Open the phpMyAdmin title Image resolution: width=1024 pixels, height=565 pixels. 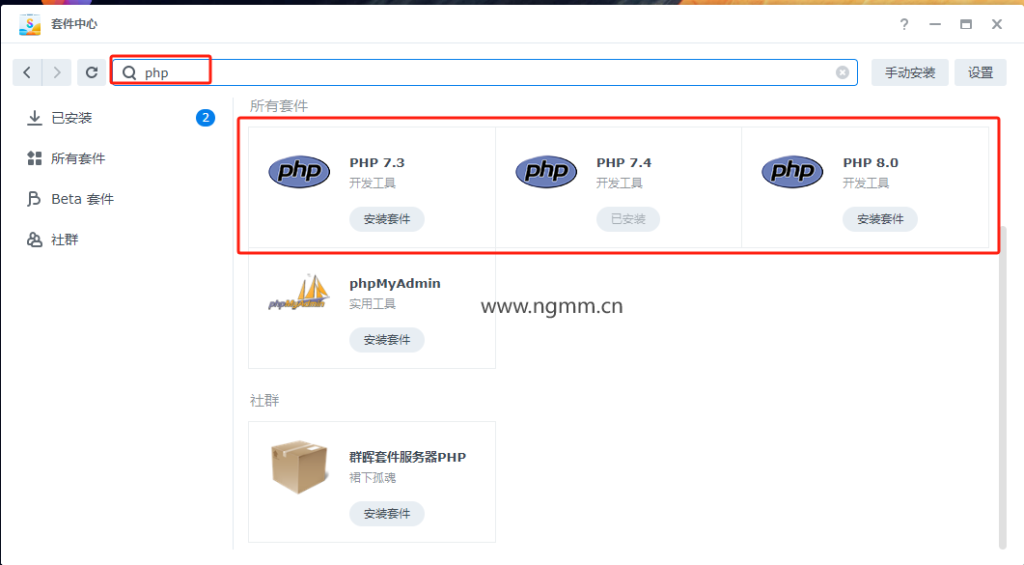[394, 283]
